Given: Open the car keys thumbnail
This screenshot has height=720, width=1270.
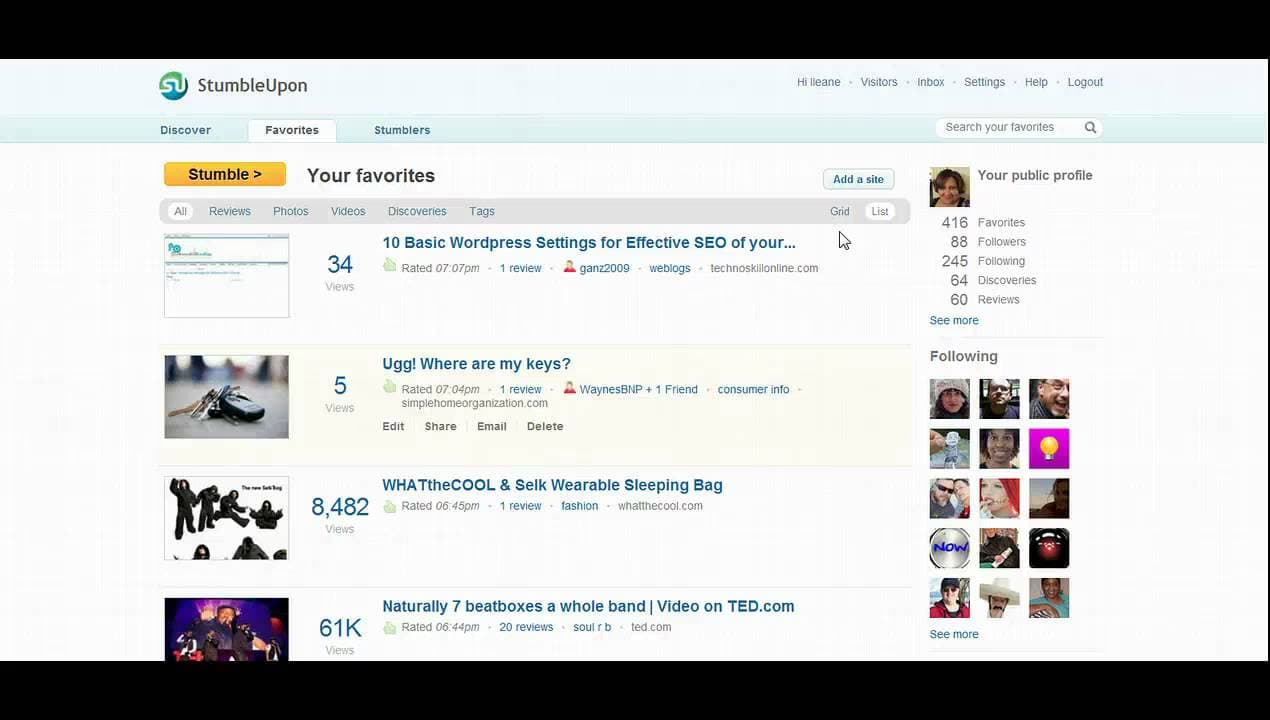Looking at the screenshot, I should 226,397.
